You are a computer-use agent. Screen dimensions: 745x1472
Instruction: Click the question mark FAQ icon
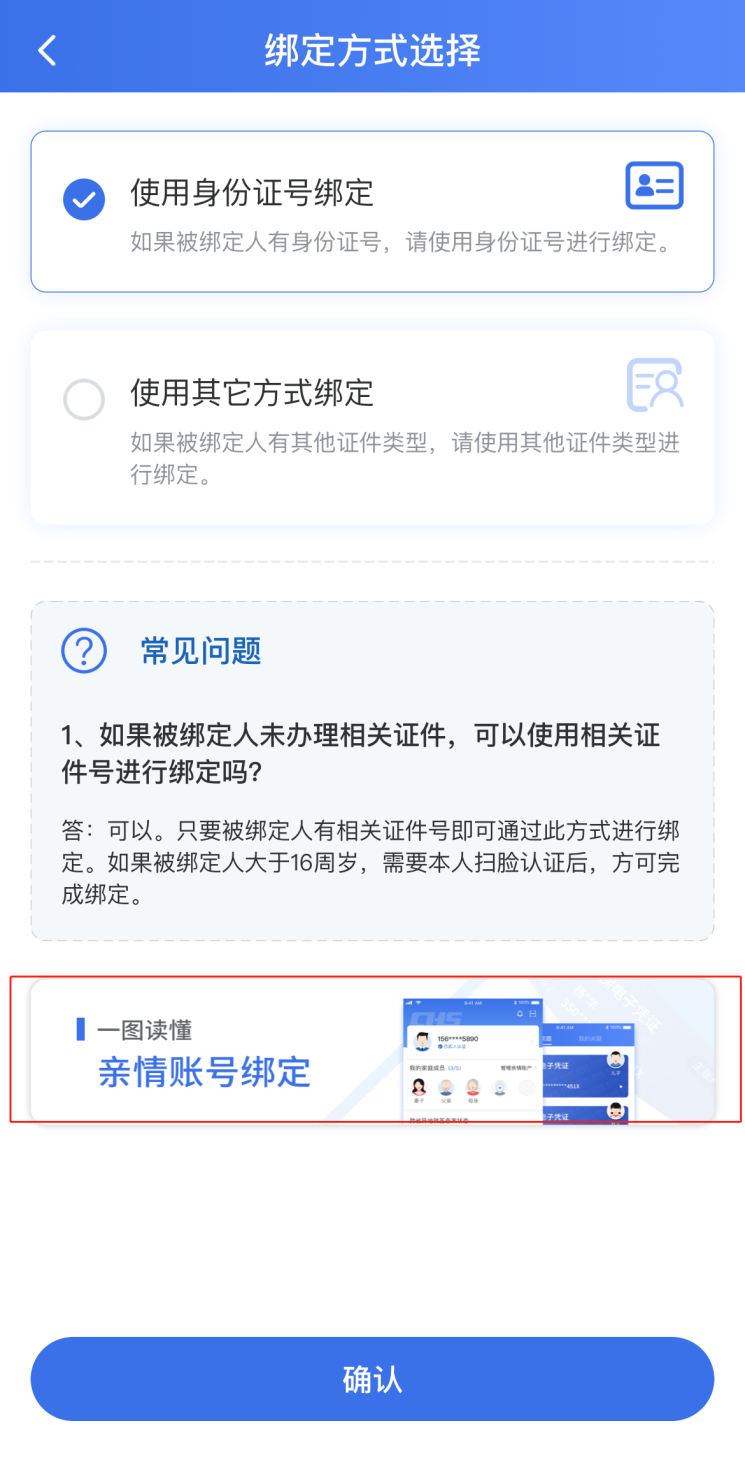(84, 651)
